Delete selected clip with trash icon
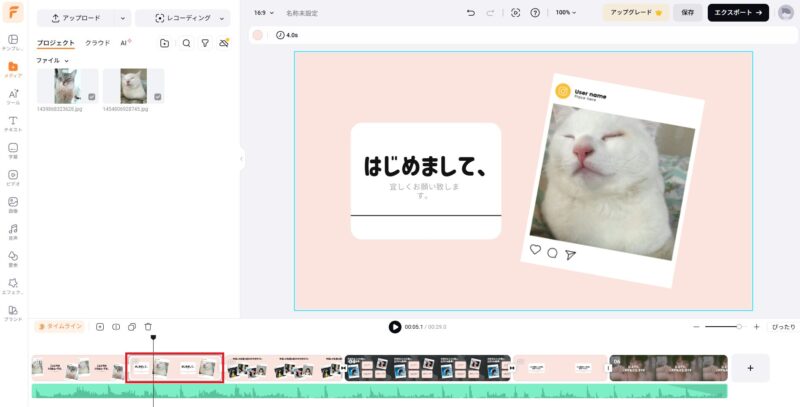Viewport: 800px width, 407px height. click(x=148, y=327)
